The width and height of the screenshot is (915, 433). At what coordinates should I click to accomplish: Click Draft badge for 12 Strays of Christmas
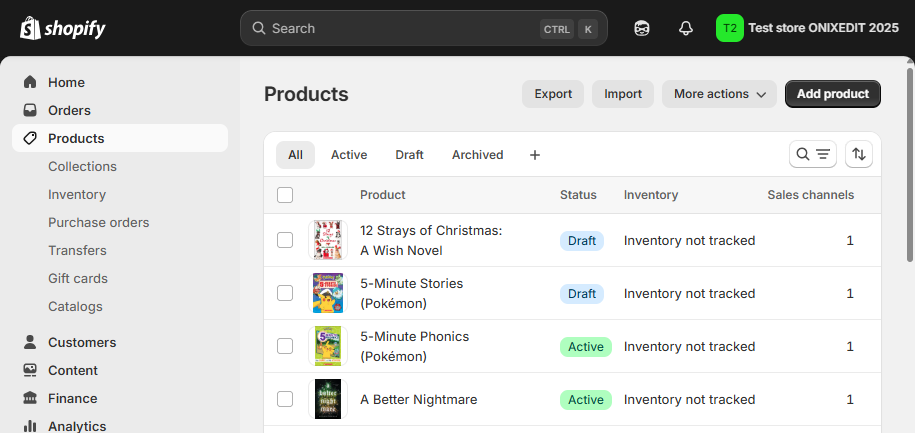click(582, 240)
